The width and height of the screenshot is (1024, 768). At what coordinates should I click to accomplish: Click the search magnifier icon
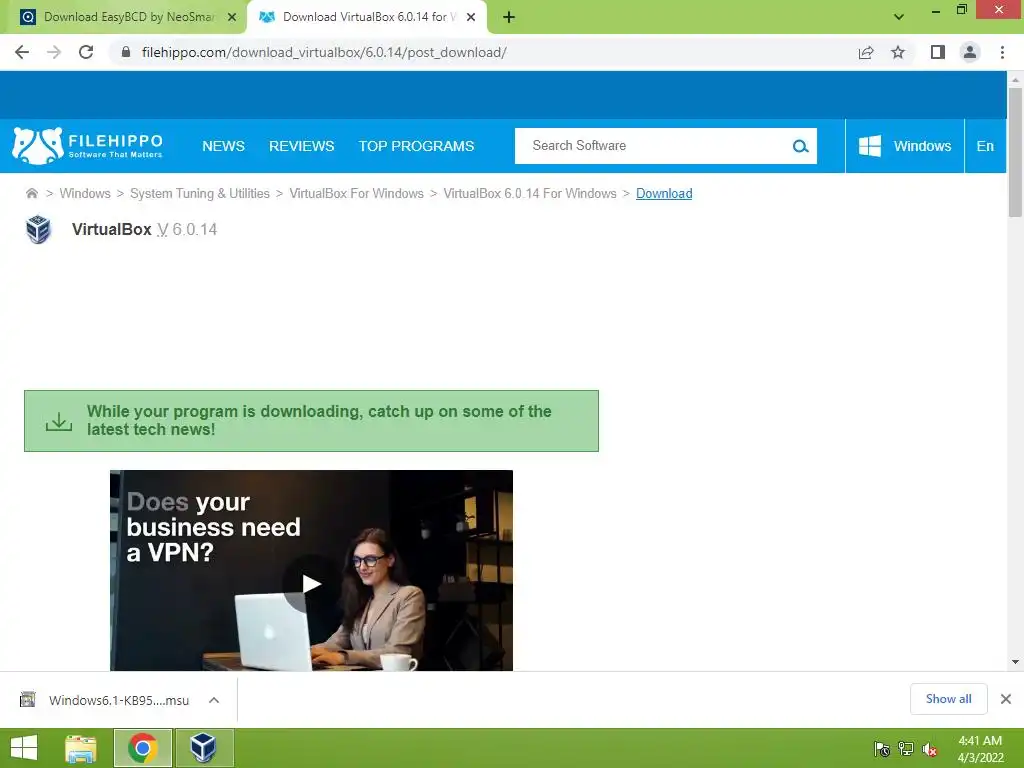click(x=801, y=146)
